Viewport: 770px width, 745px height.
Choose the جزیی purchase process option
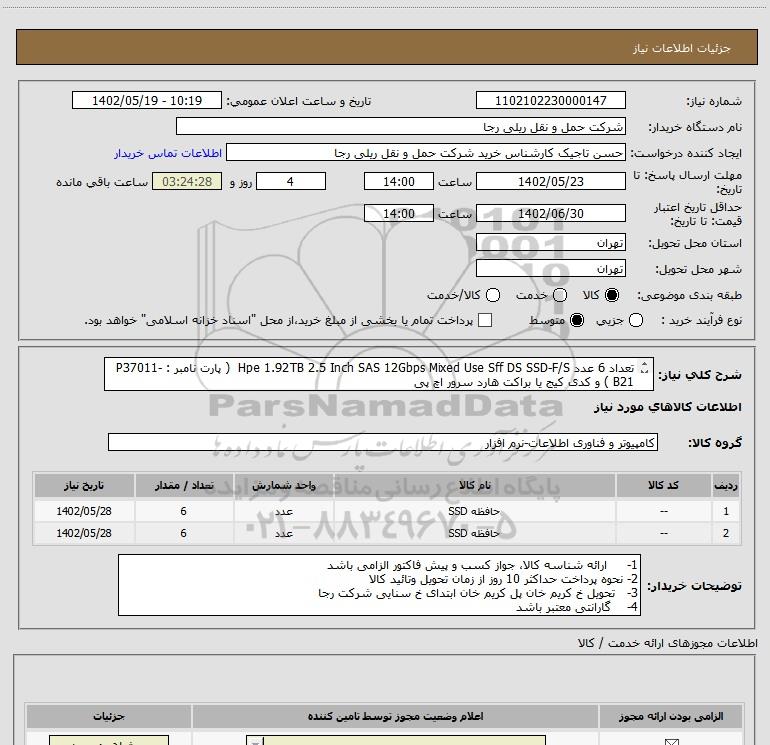pyautogui.click(x=635, y=320)
